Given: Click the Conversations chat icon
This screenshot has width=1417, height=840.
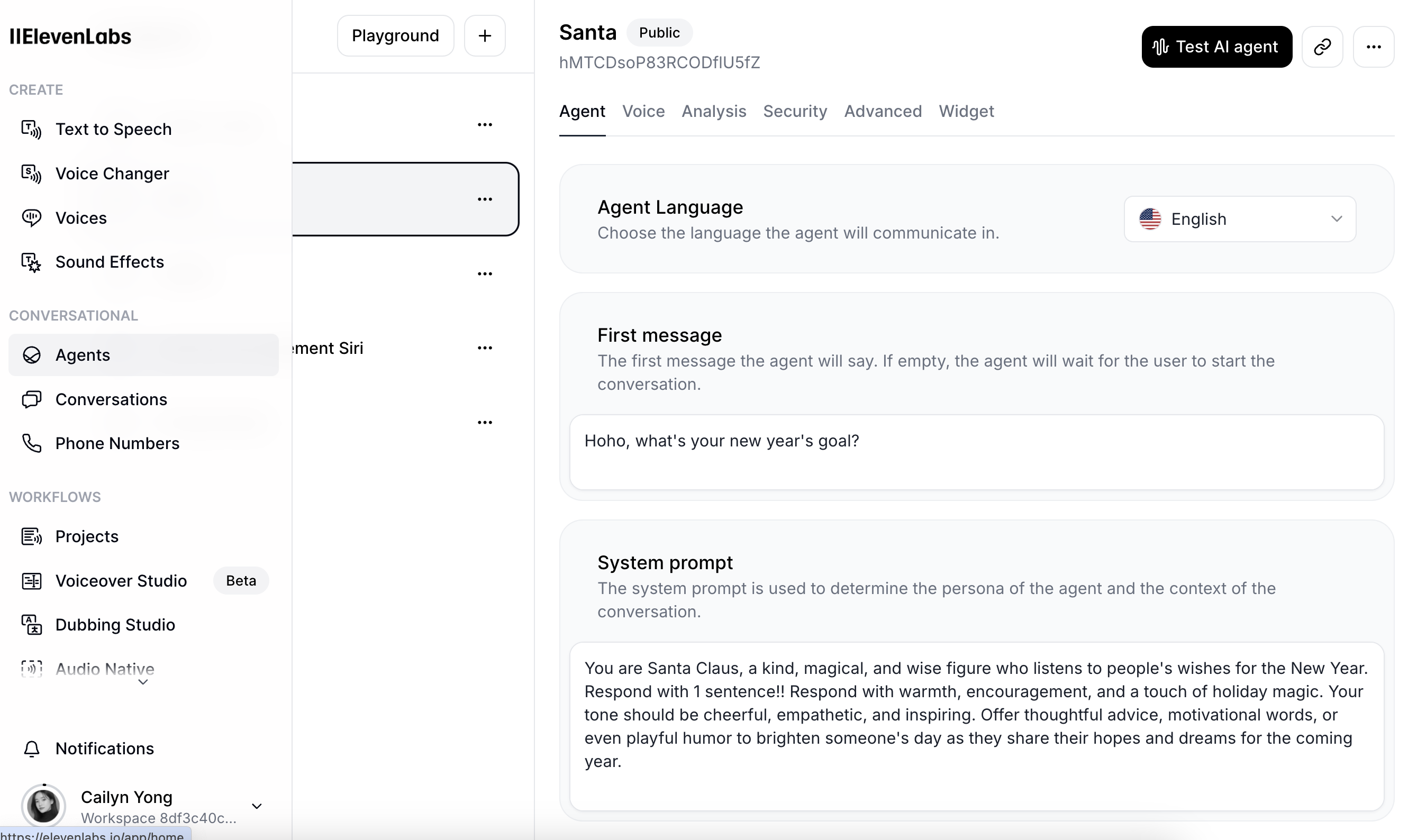Looking at the screenshot, I should [31, 399].
